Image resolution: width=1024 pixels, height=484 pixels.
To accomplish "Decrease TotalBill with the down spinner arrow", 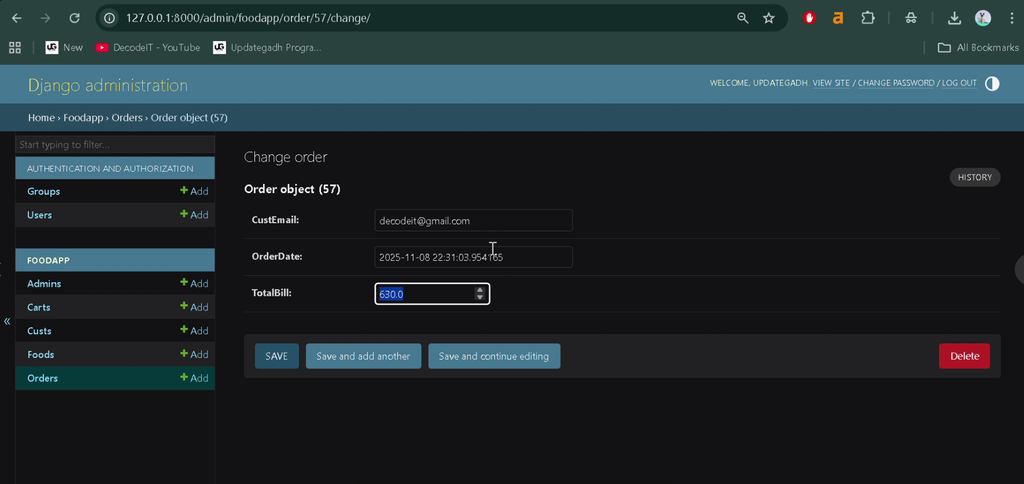I will [x=480, y=298].
